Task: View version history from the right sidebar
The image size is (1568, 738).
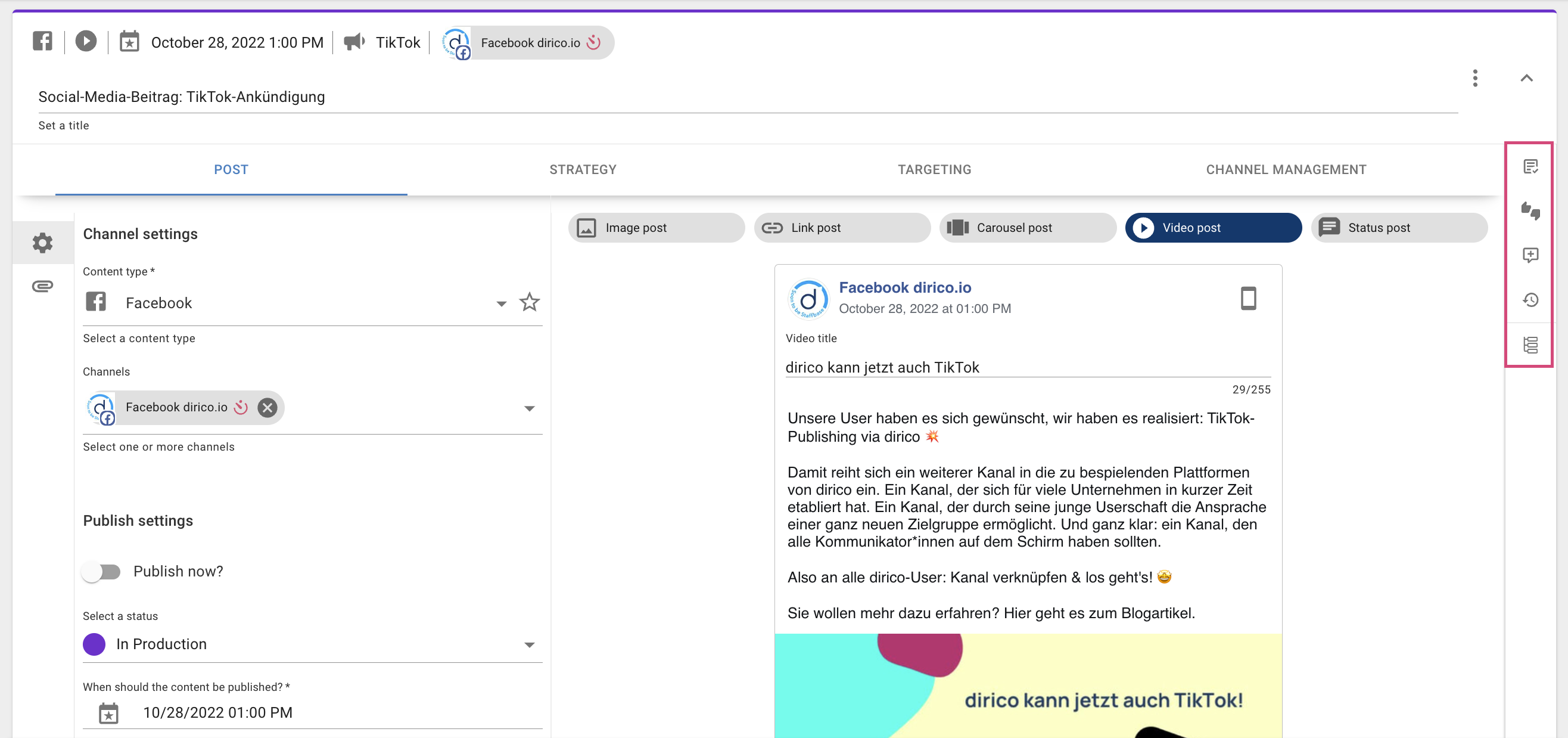Action: (x=1531, y=300)
